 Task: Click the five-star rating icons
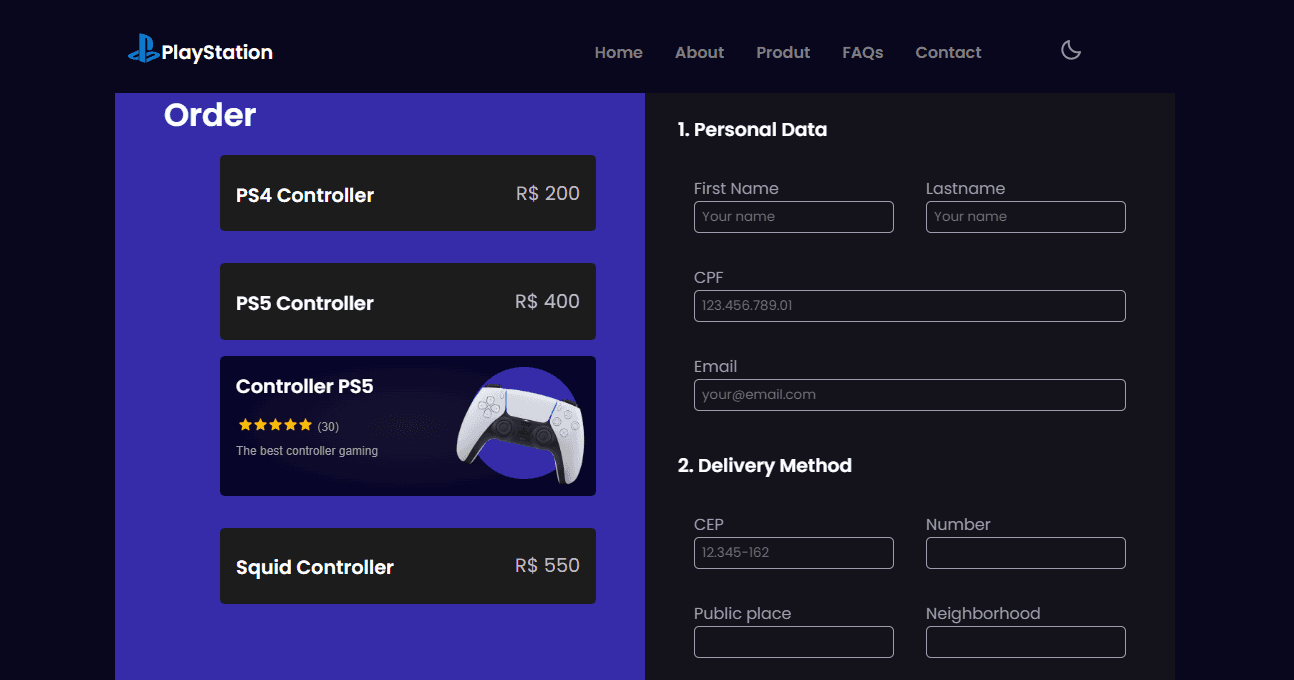tap(276, 425)
